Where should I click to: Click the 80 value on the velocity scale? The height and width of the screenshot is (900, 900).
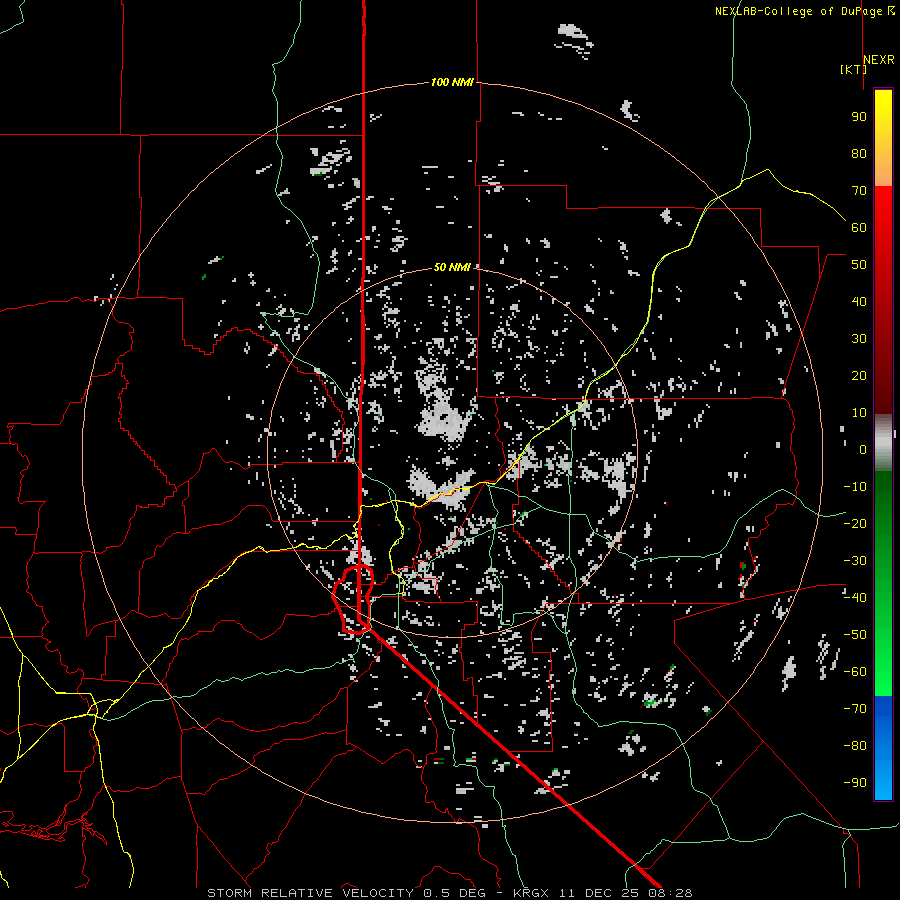click(x=859, y=154)
